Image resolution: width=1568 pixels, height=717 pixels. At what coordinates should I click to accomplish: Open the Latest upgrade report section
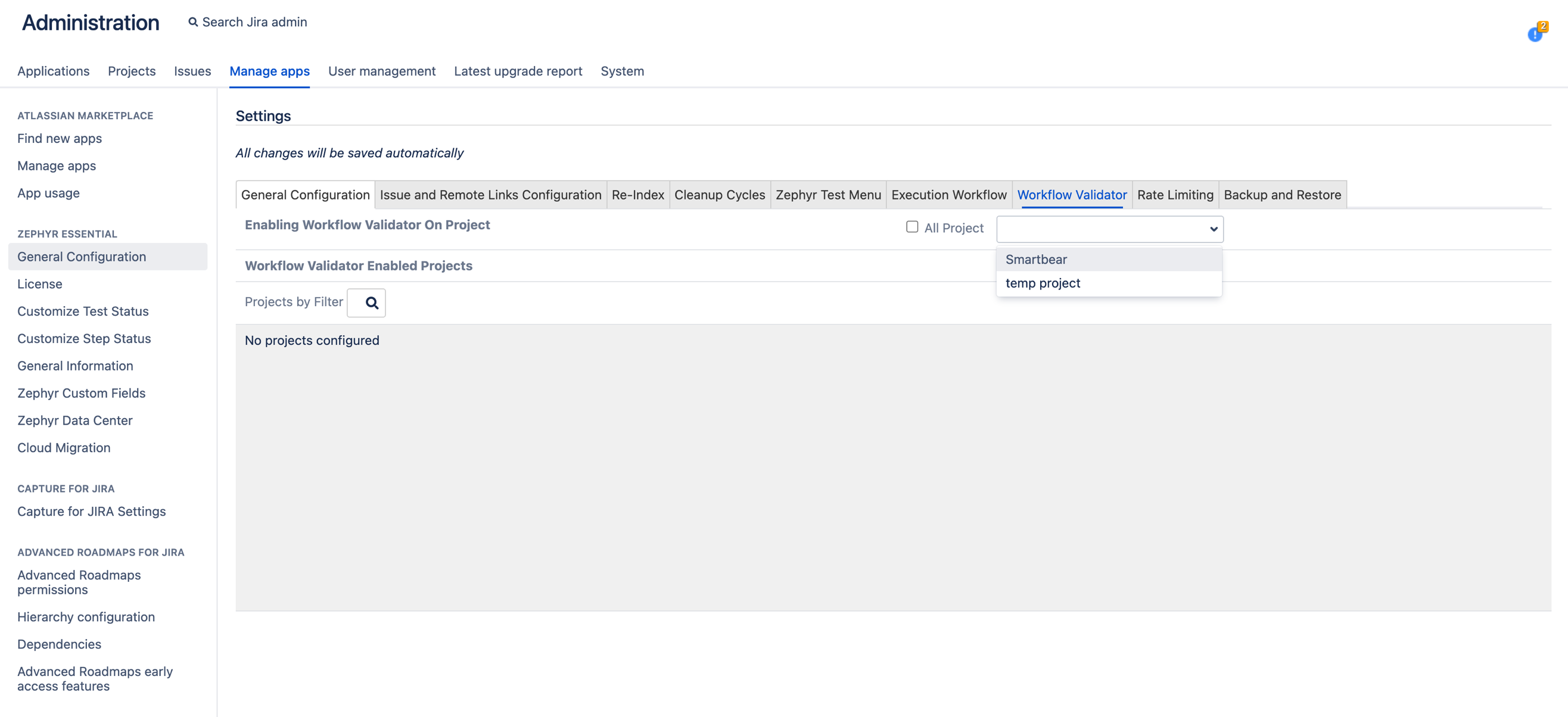518,71
